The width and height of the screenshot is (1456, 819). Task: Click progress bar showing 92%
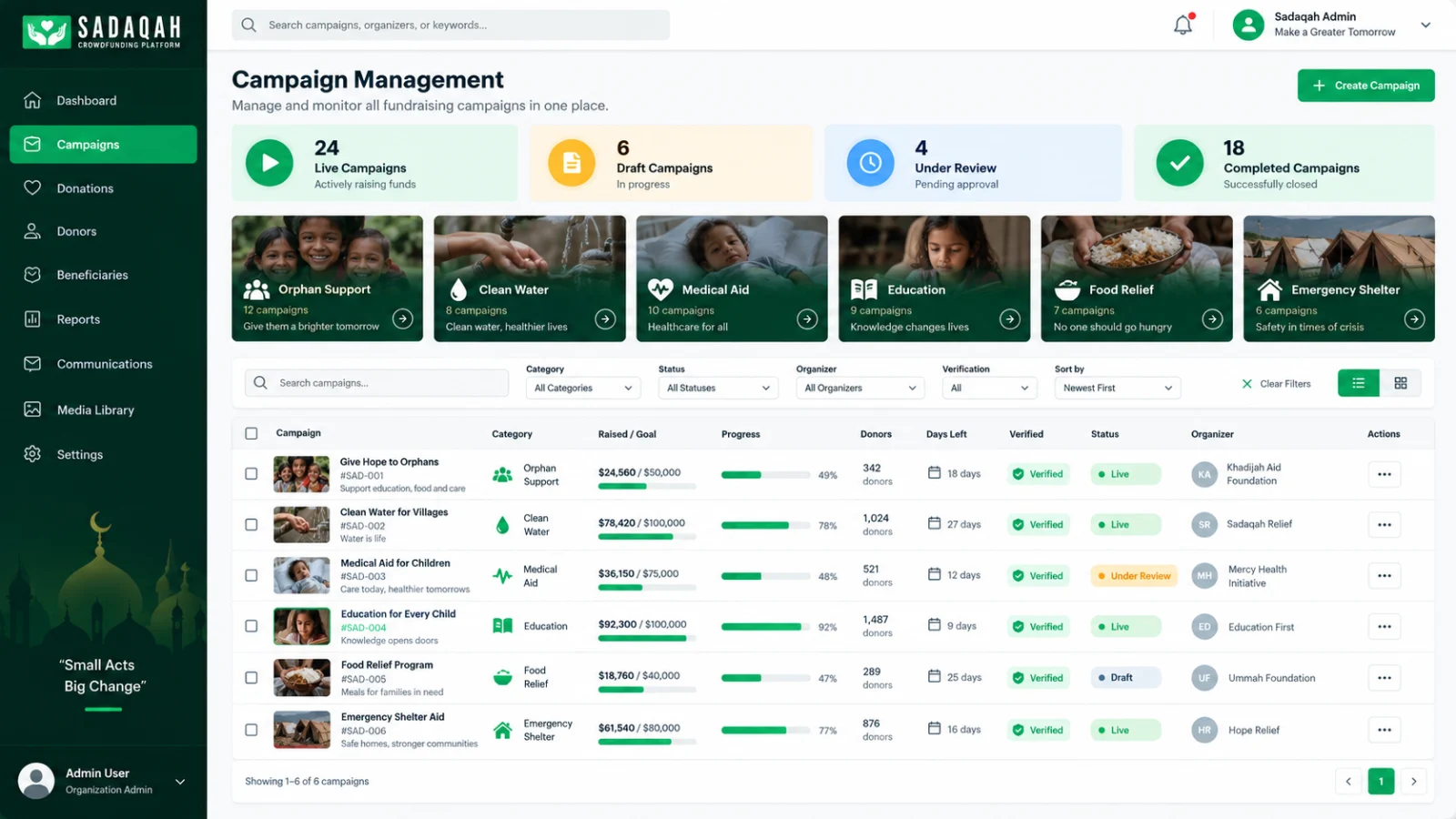(765, 627)
